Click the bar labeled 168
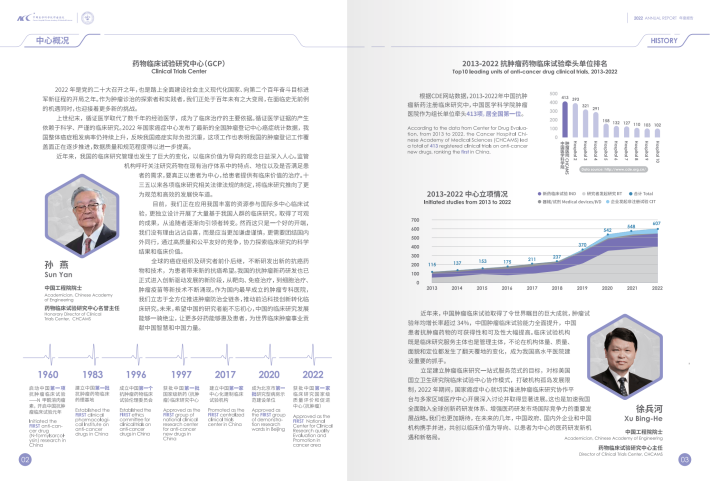Image resolution: width=710 pixels, height=481 pixels. click(606, 130)
